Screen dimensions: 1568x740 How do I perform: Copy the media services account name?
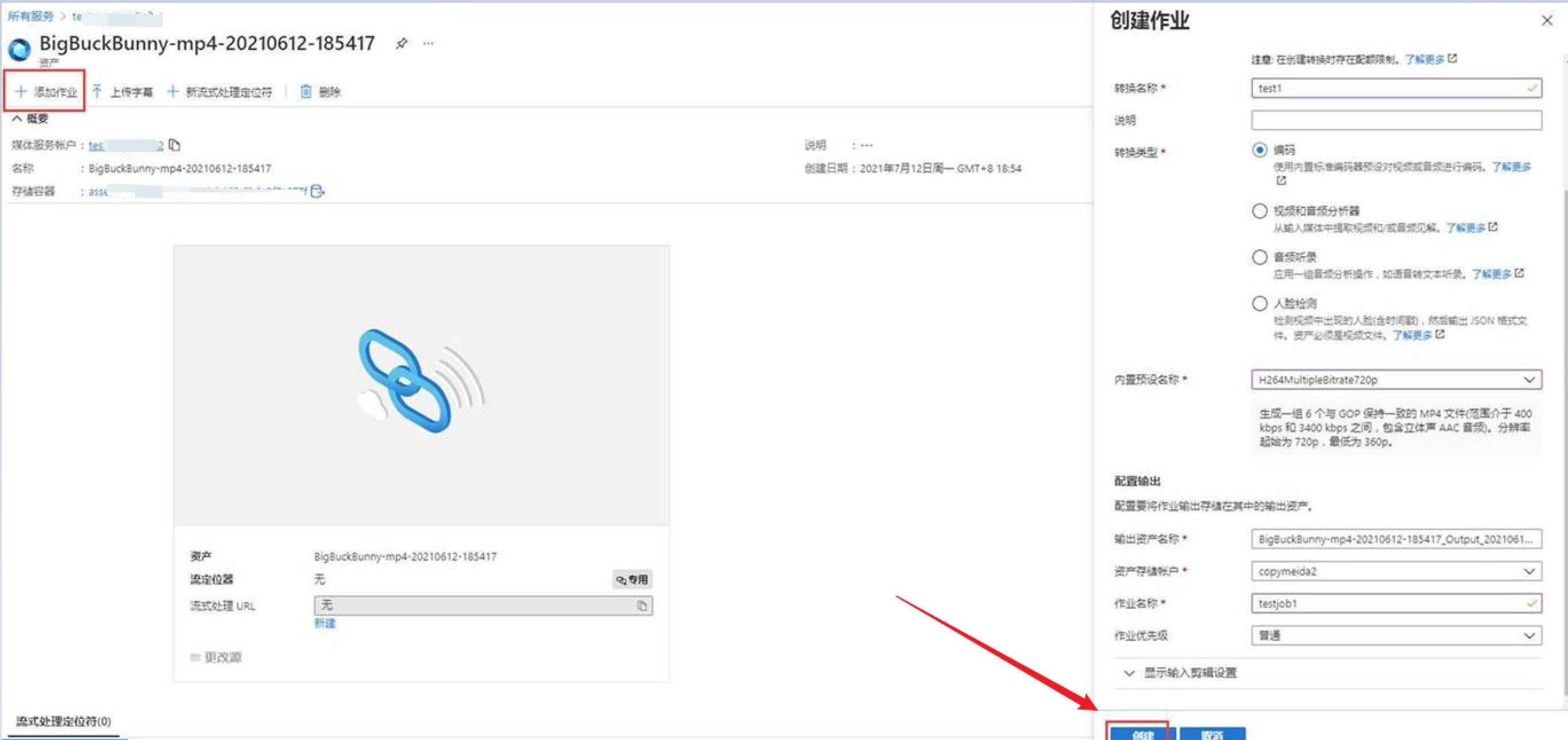175,145
